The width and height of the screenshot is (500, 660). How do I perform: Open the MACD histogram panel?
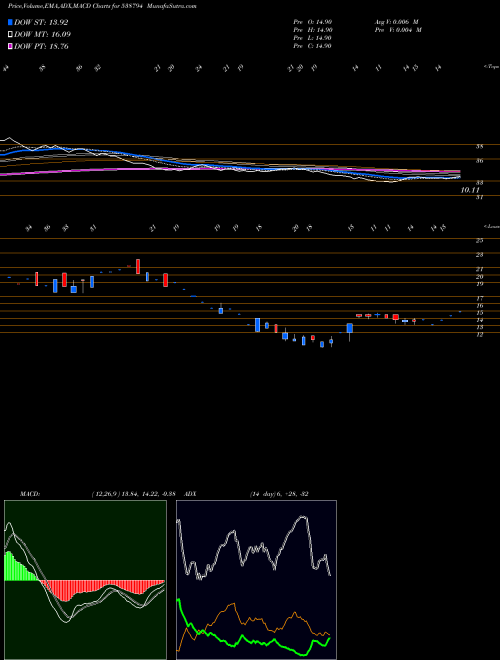click(85, 580)
